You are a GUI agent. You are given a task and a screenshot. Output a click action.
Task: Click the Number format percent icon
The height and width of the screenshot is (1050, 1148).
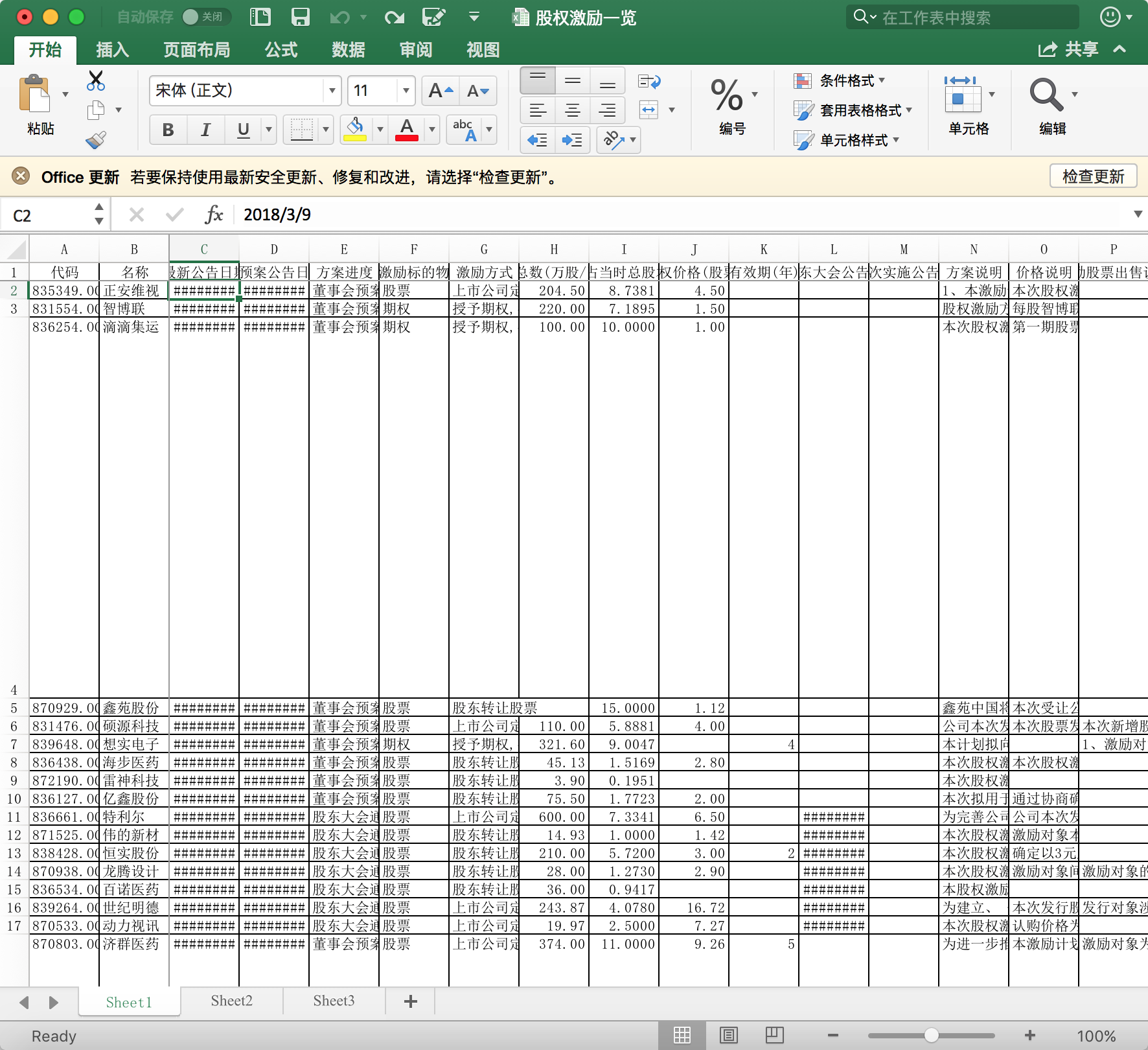point(727,96)
